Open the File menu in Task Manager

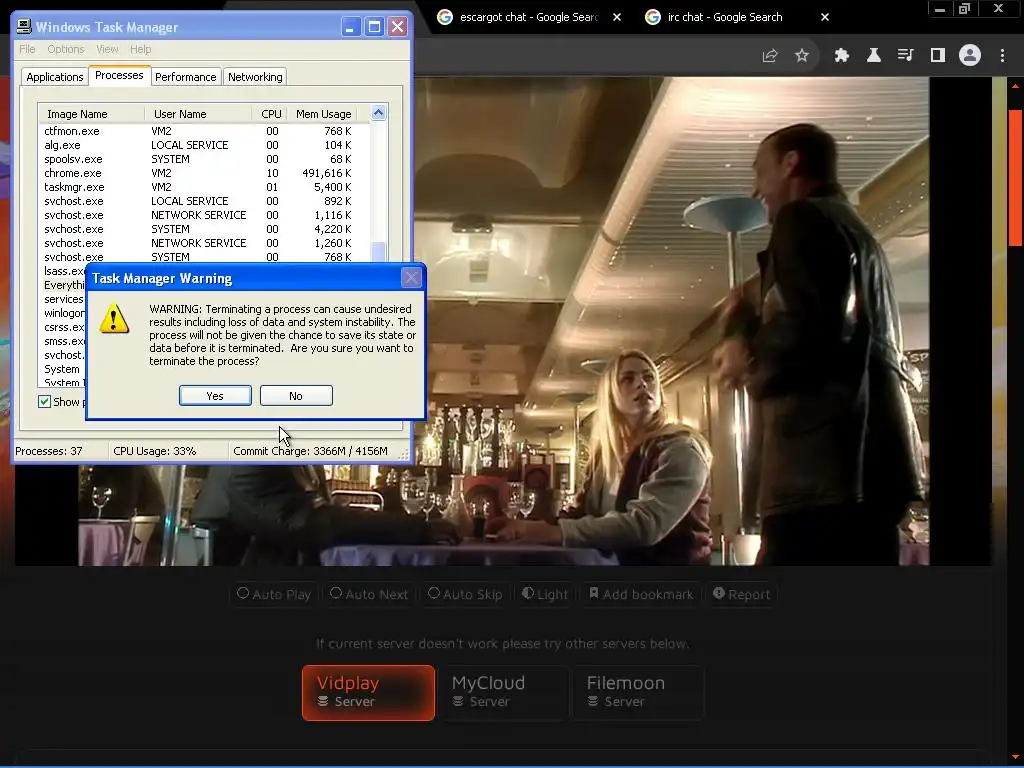[27, 50]
